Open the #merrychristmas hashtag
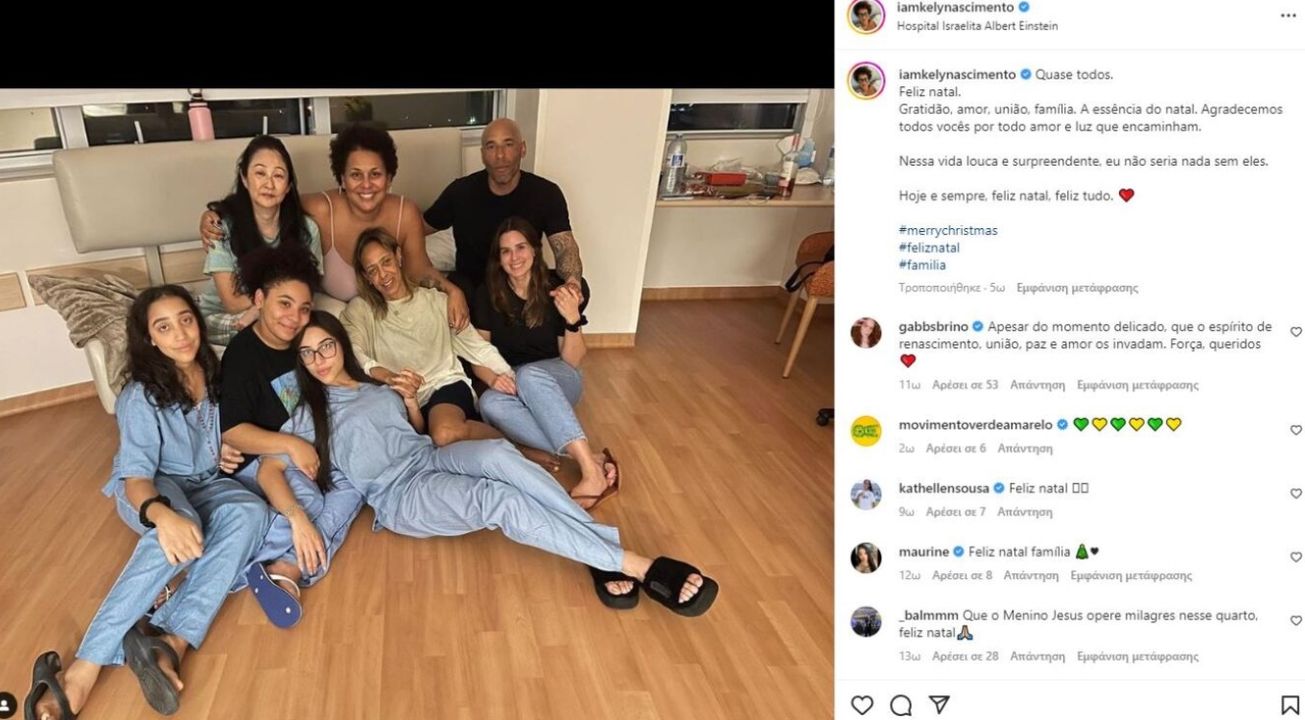The width and height of the screenshot is (1305, 720). tap(948, 230)
